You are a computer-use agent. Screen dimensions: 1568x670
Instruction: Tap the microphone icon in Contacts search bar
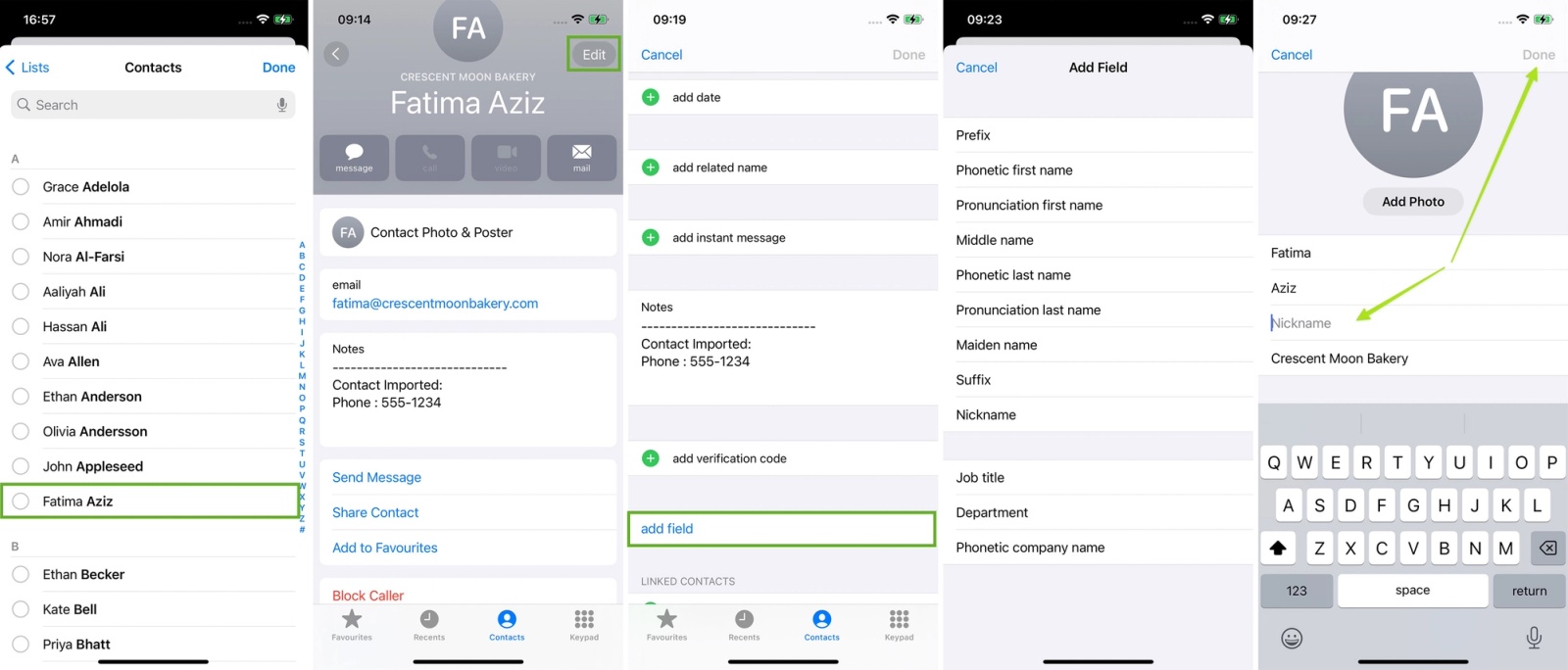click(282, 105)
